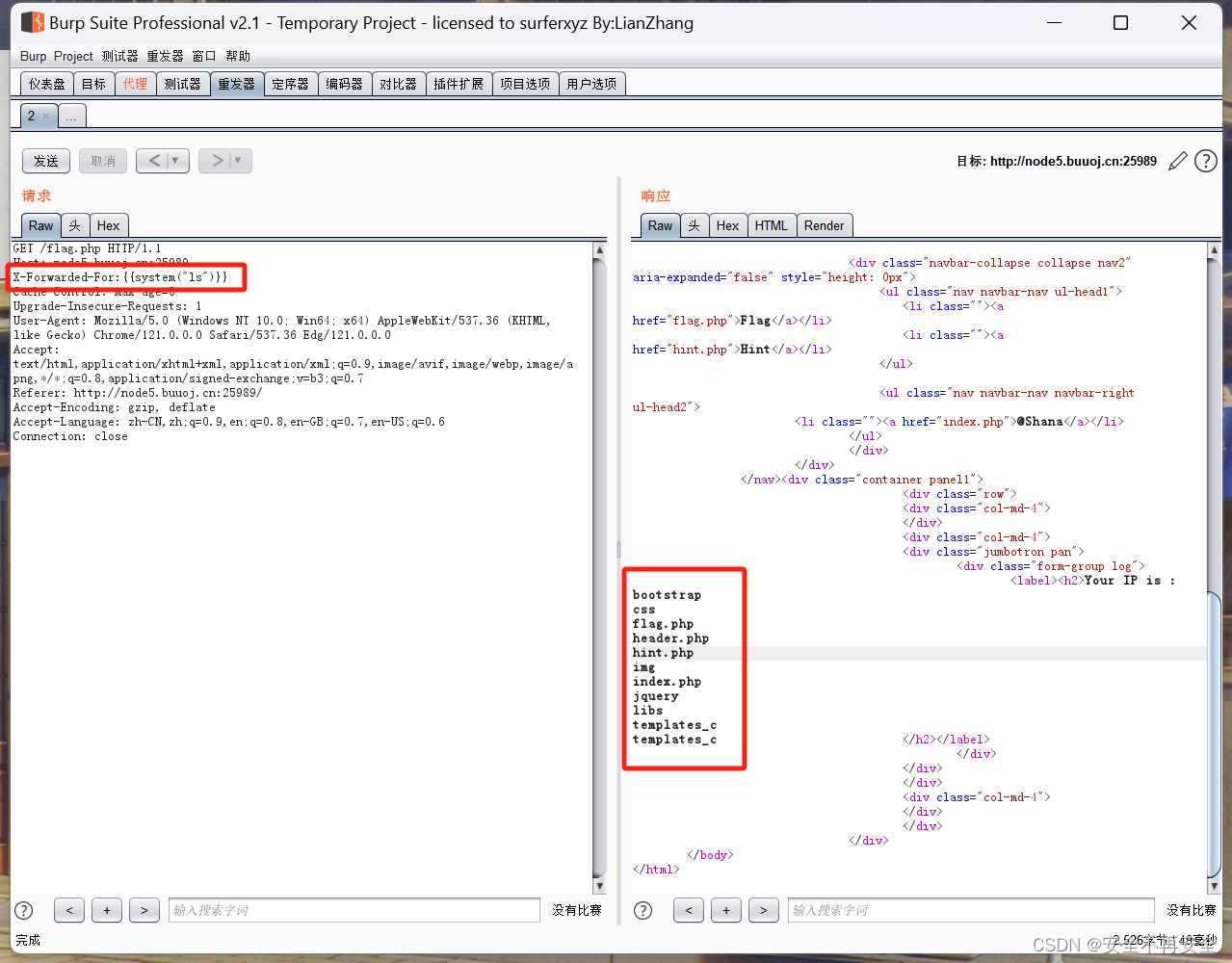1232x963 pixels.
Task: Switch to the 目标 tab
Action: [x=93, y=84]
